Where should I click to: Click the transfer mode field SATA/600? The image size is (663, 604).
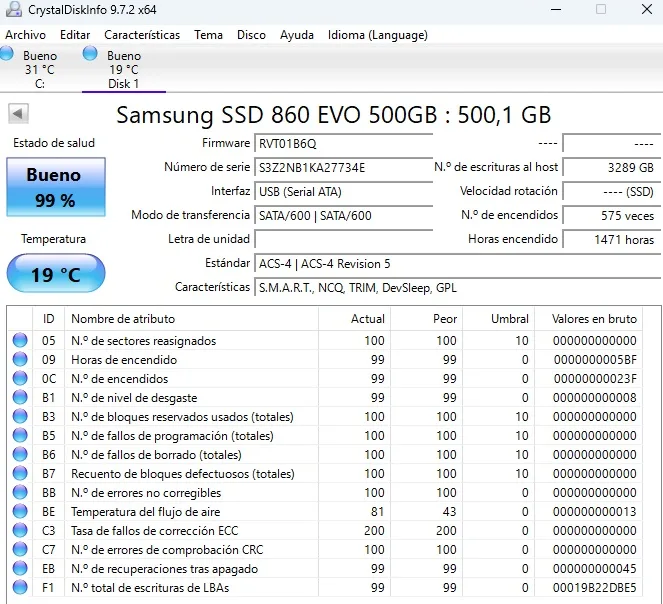coord(343,216)
